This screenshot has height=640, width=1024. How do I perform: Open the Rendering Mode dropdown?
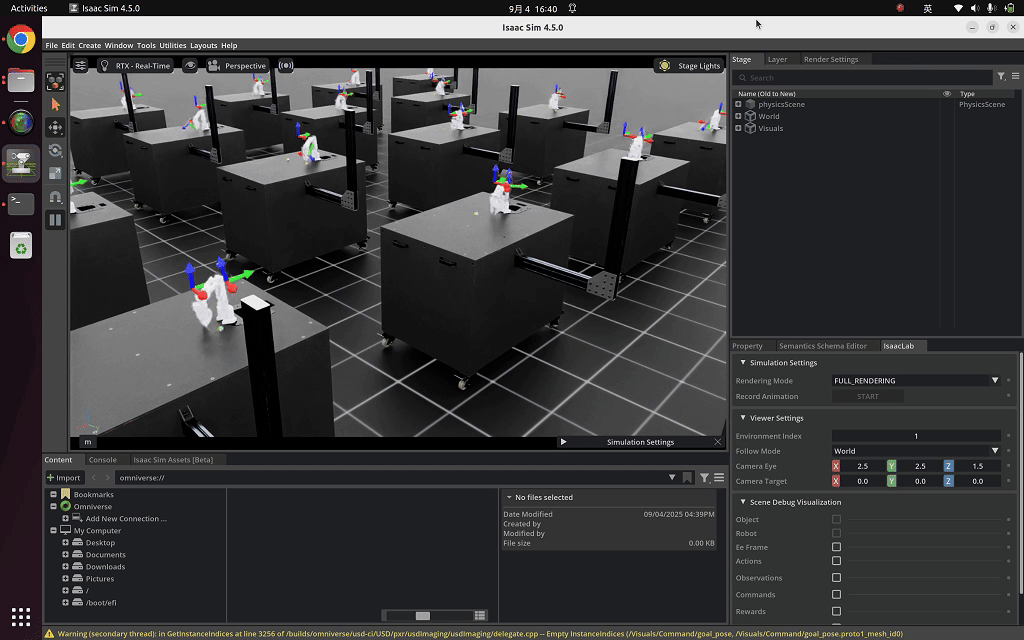pos(916,380)
